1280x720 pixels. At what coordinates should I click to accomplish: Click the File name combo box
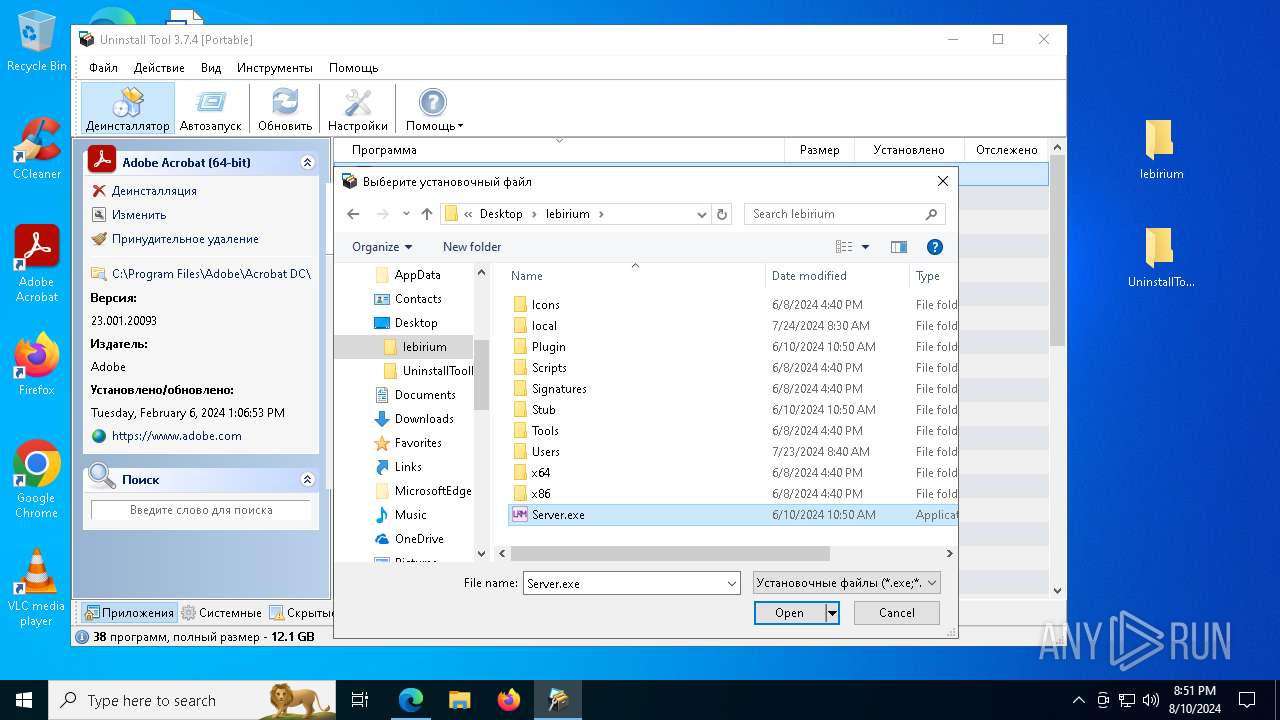point(631,583)
